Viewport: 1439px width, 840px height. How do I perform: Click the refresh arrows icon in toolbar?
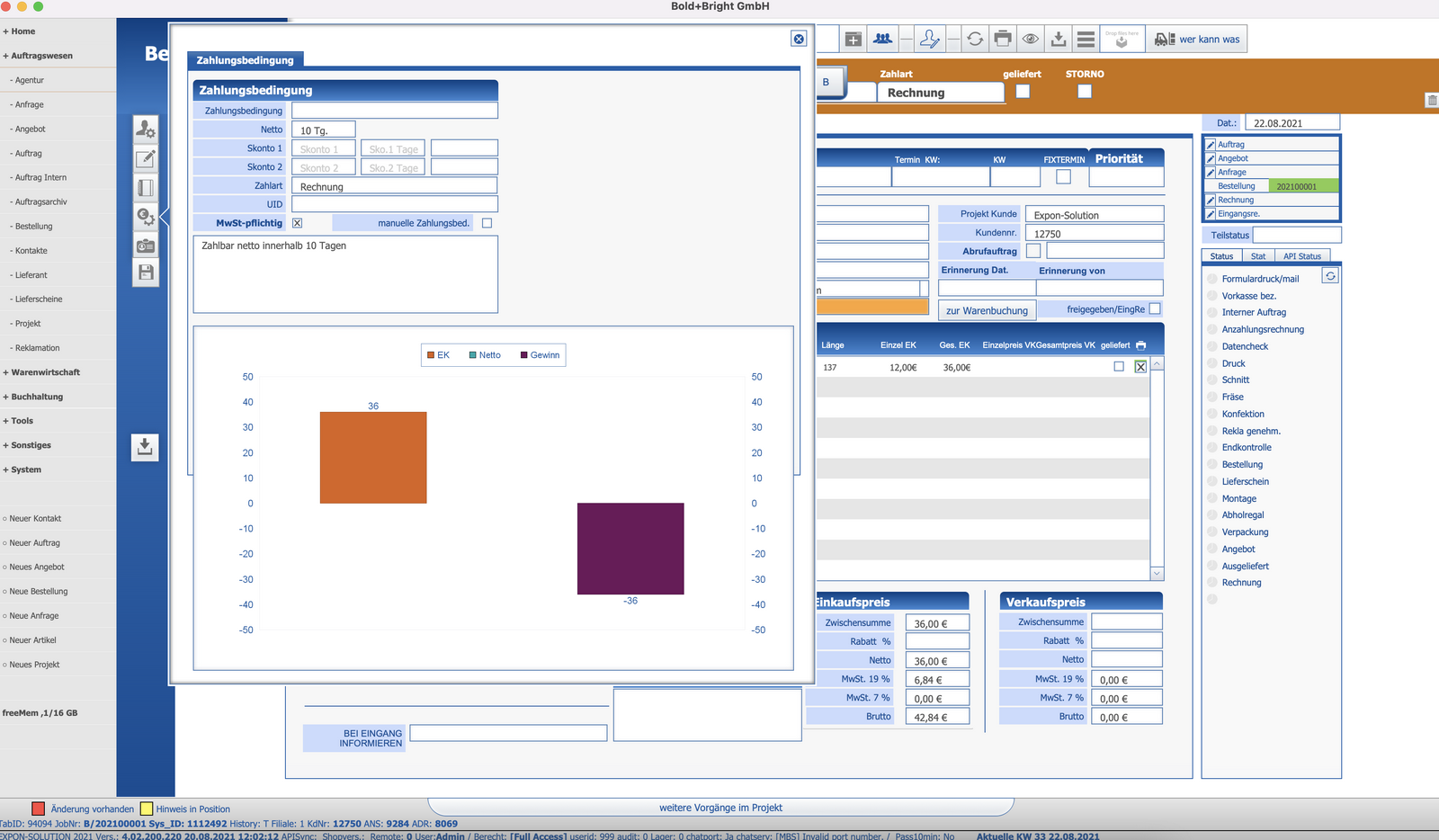(x=975, y=39)
